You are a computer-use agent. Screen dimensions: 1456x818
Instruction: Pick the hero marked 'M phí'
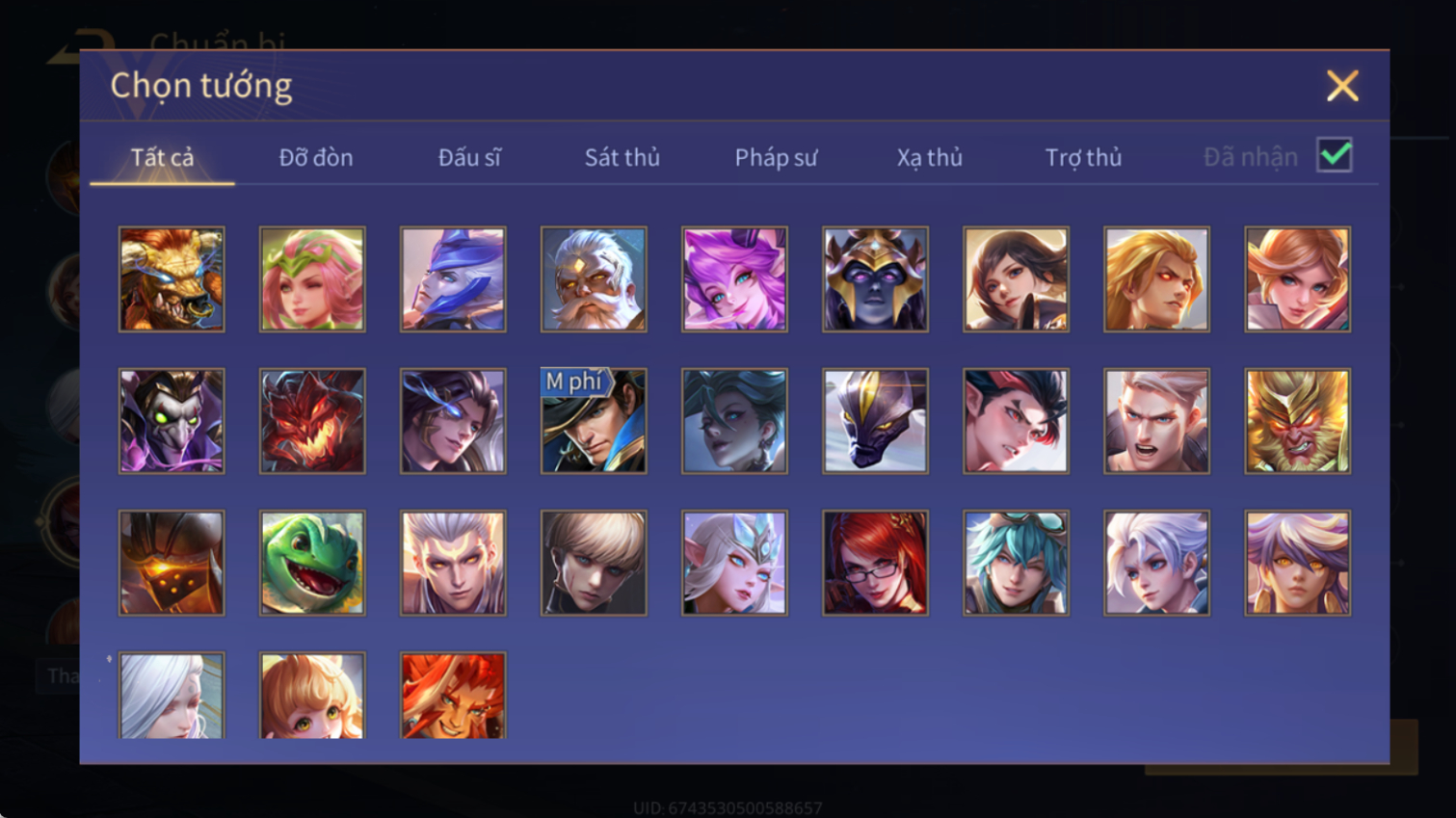[x=594, y=421]
